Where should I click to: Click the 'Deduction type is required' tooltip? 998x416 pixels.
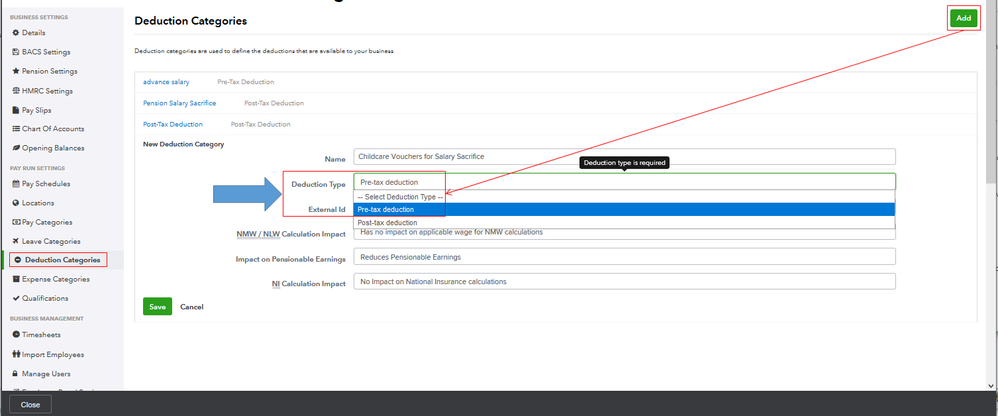pyautogui.click(x=624, y=163)
